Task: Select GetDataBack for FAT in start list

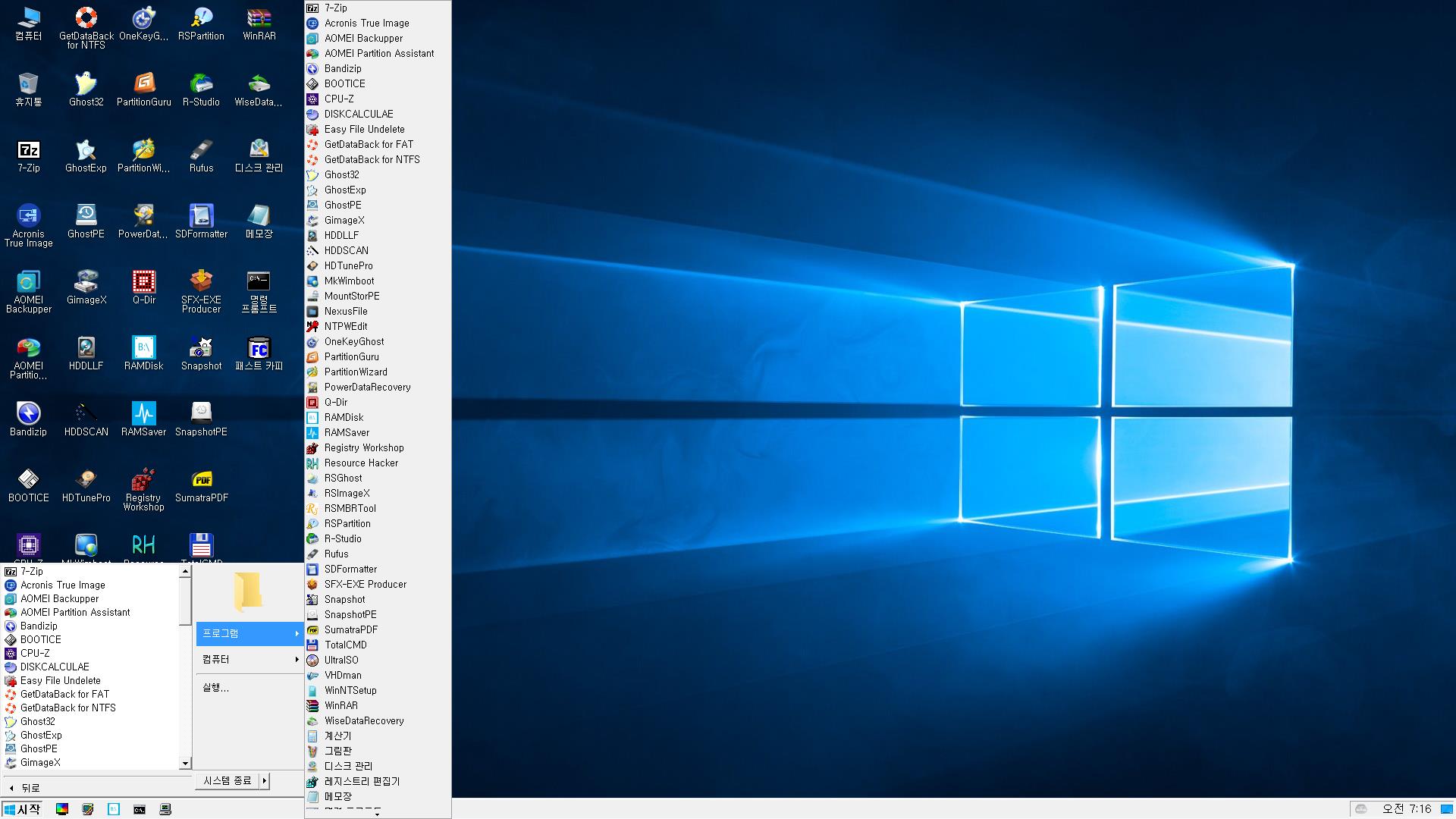Action: click(x=90, y=694)
